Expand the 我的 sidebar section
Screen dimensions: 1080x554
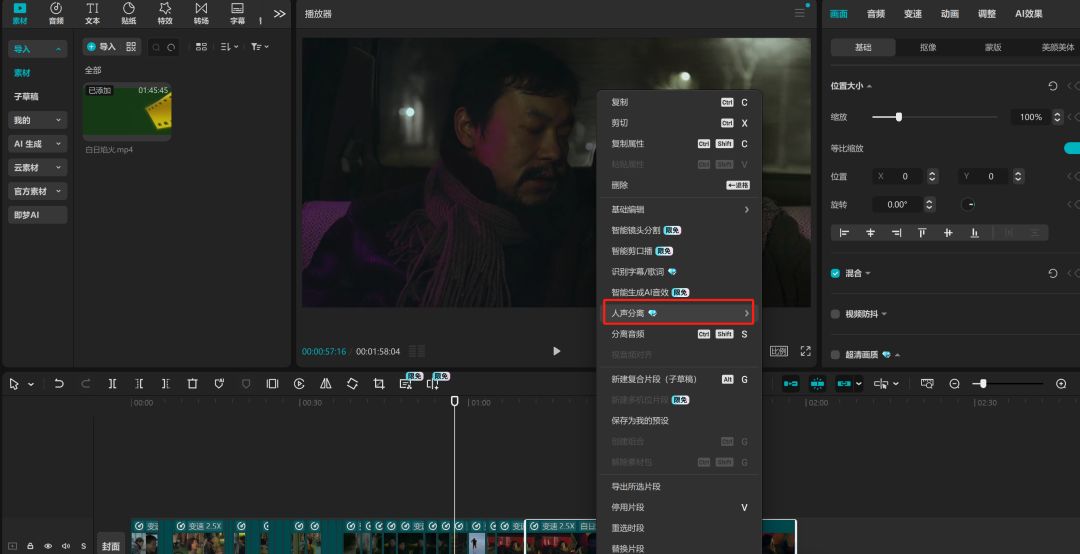pos(58,120)
